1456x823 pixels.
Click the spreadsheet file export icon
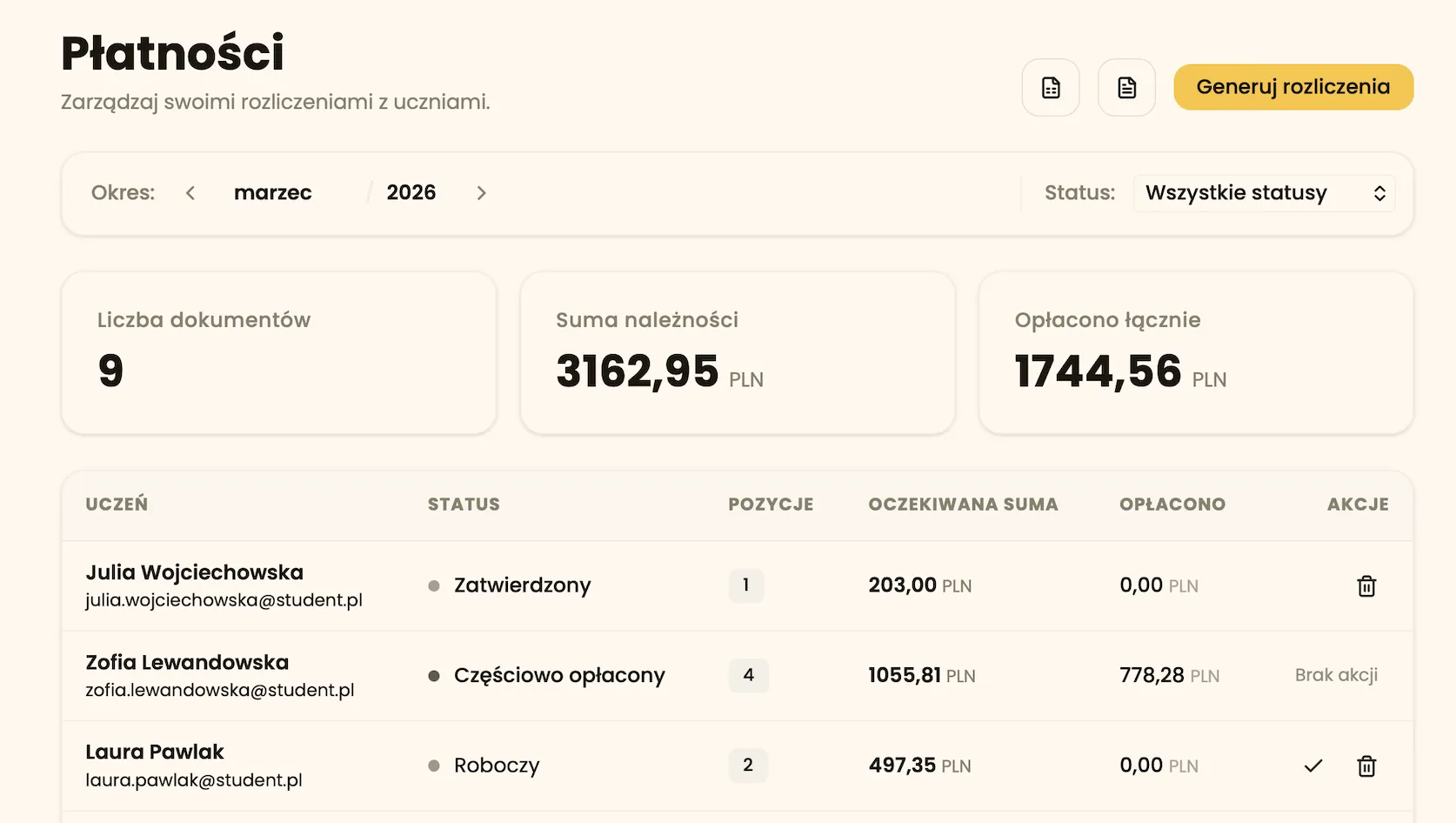1051,88
